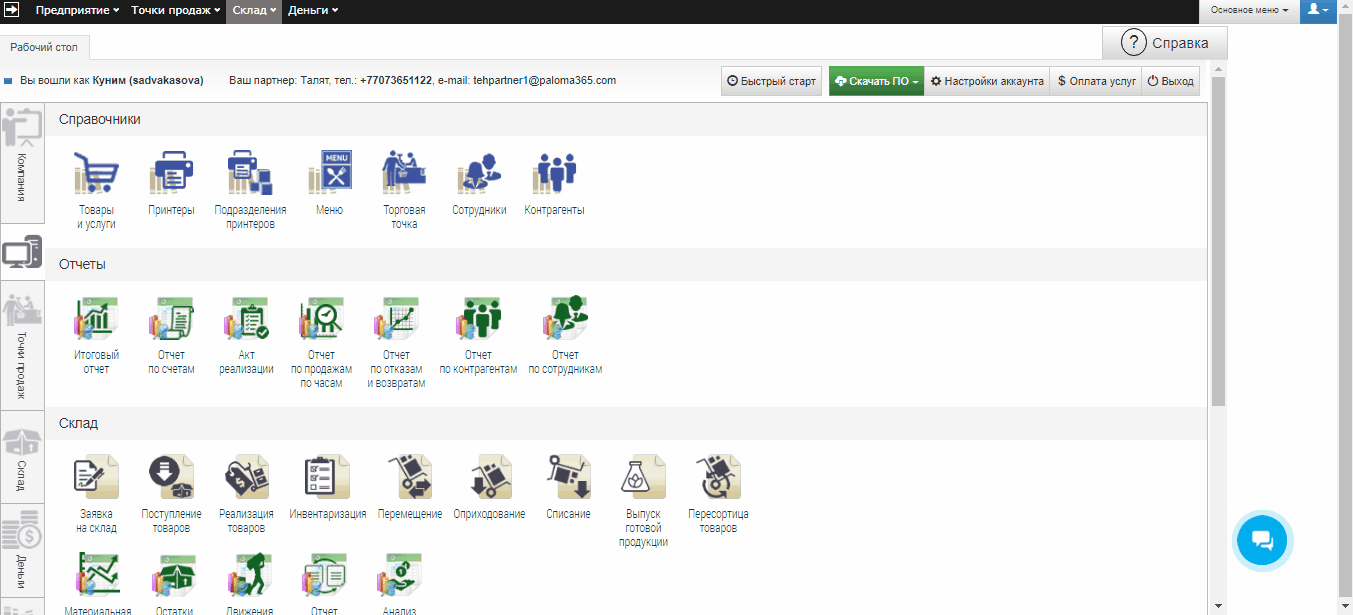
Task: Expand the Предприятие top menu
Action: (77, 10)
